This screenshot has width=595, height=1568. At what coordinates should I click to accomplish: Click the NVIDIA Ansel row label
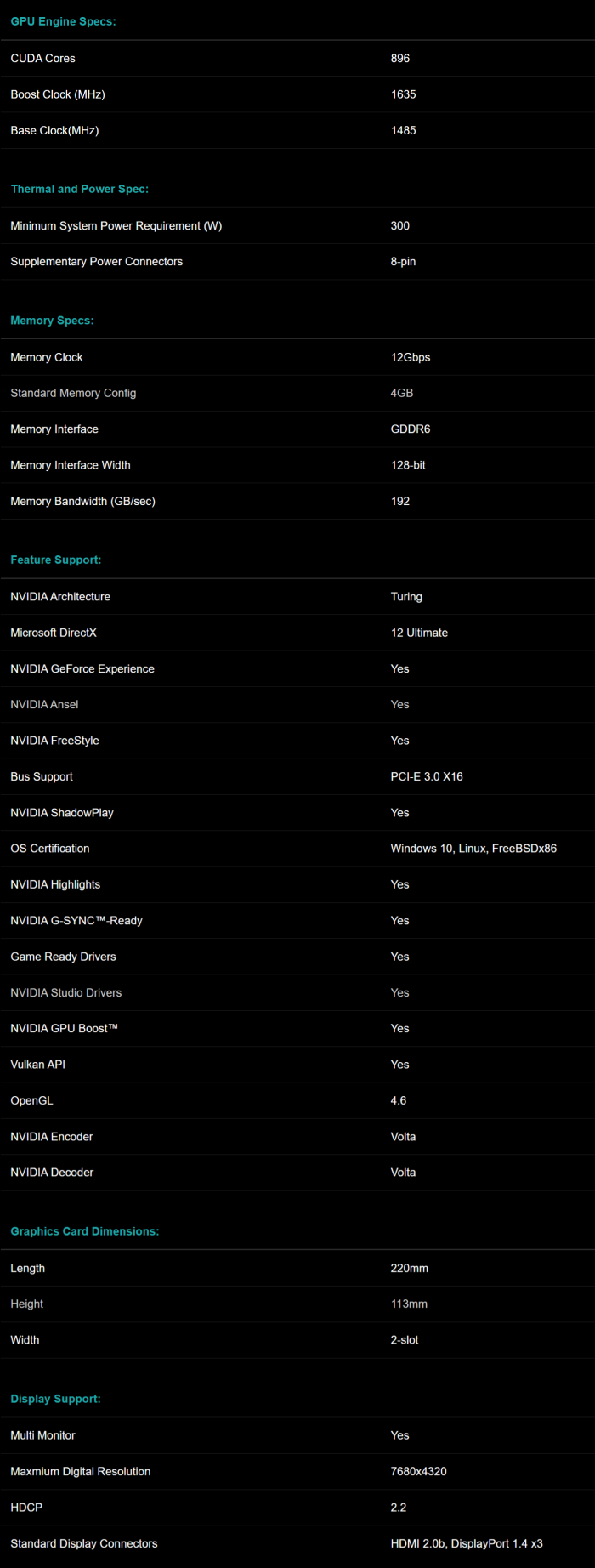(x=44, y=704)
